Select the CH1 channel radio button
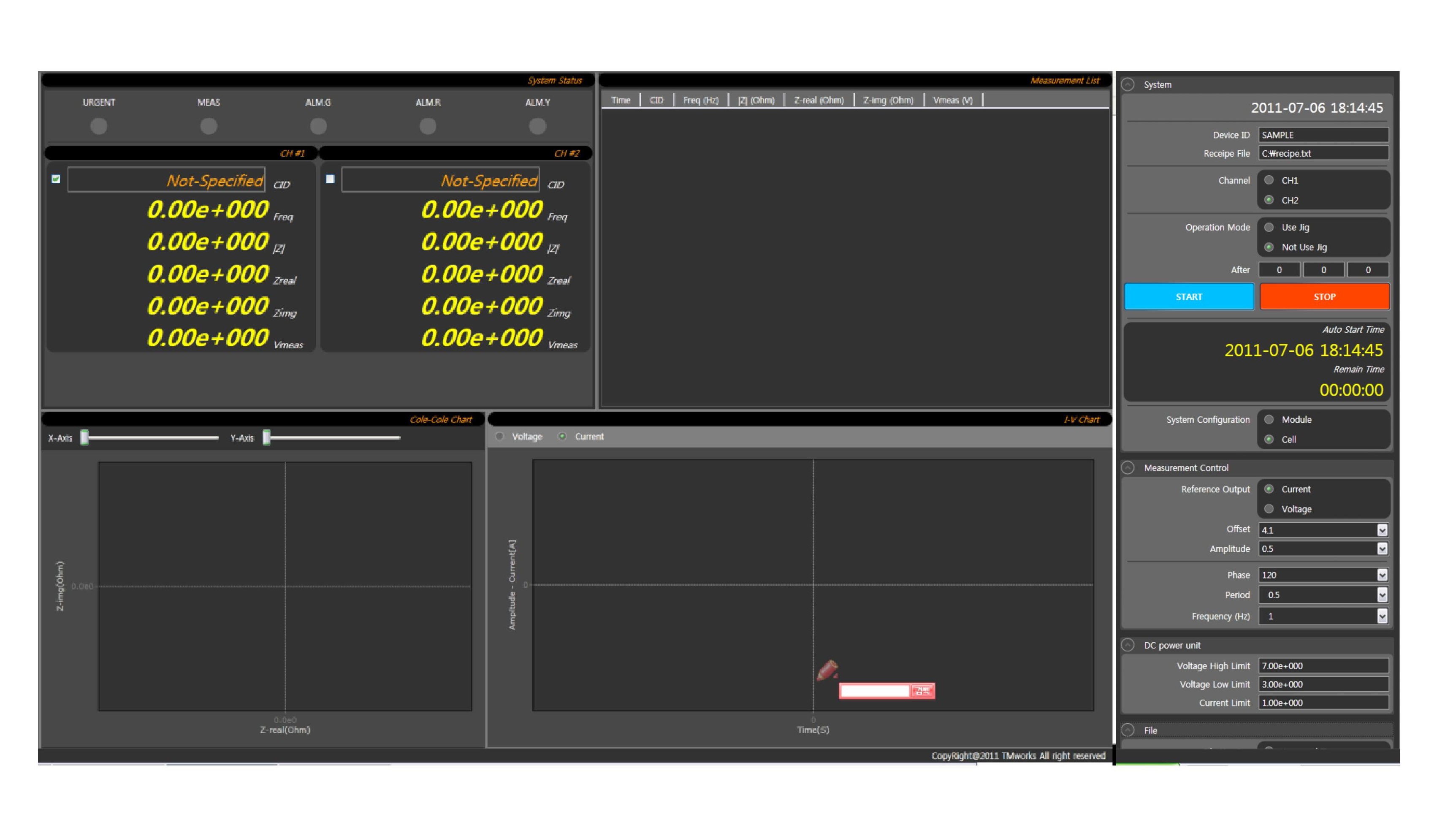The image size is (1456, 828). coord(1269,180)
